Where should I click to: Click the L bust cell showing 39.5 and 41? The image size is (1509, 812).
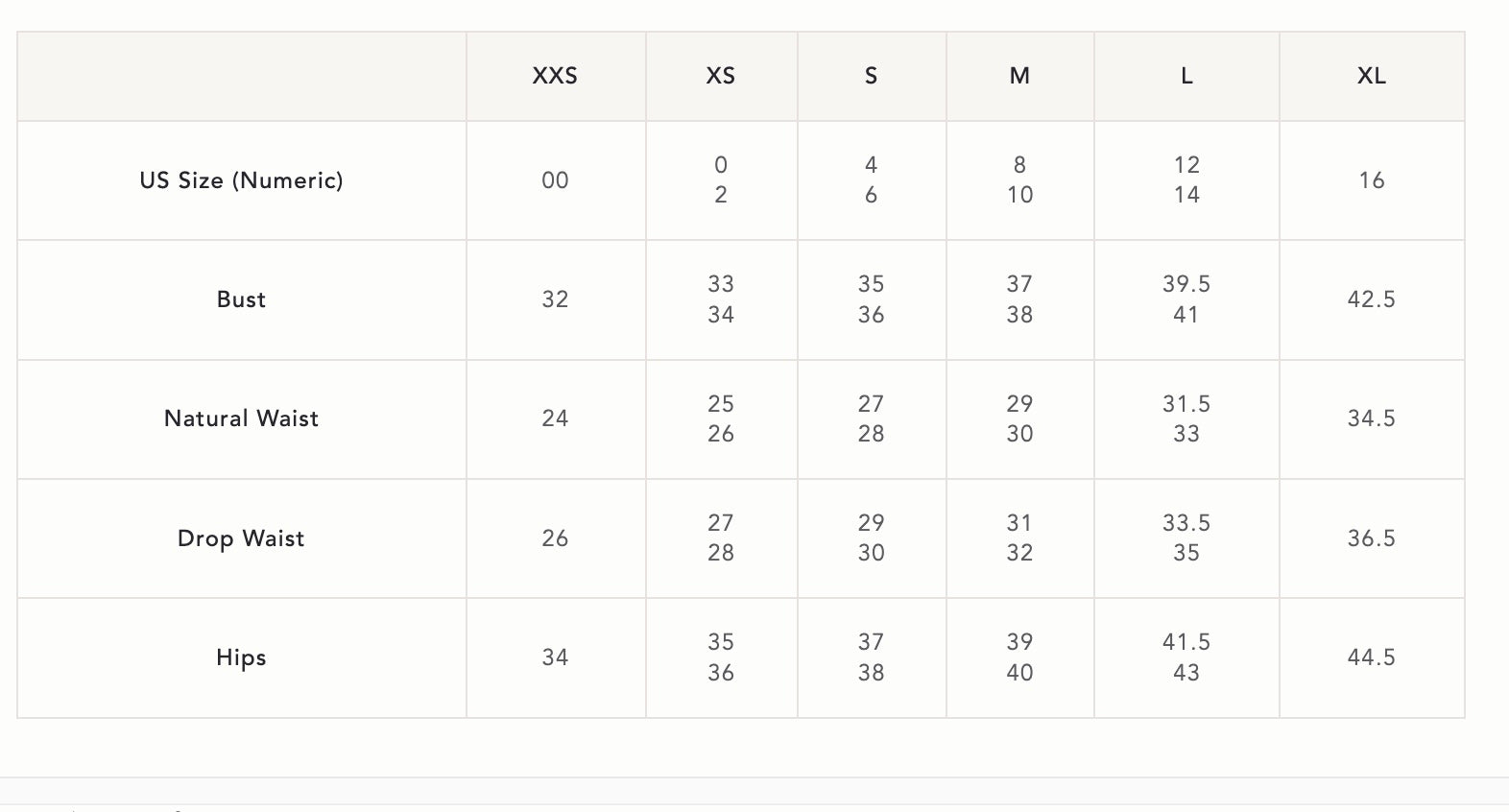pos(1186,299)
